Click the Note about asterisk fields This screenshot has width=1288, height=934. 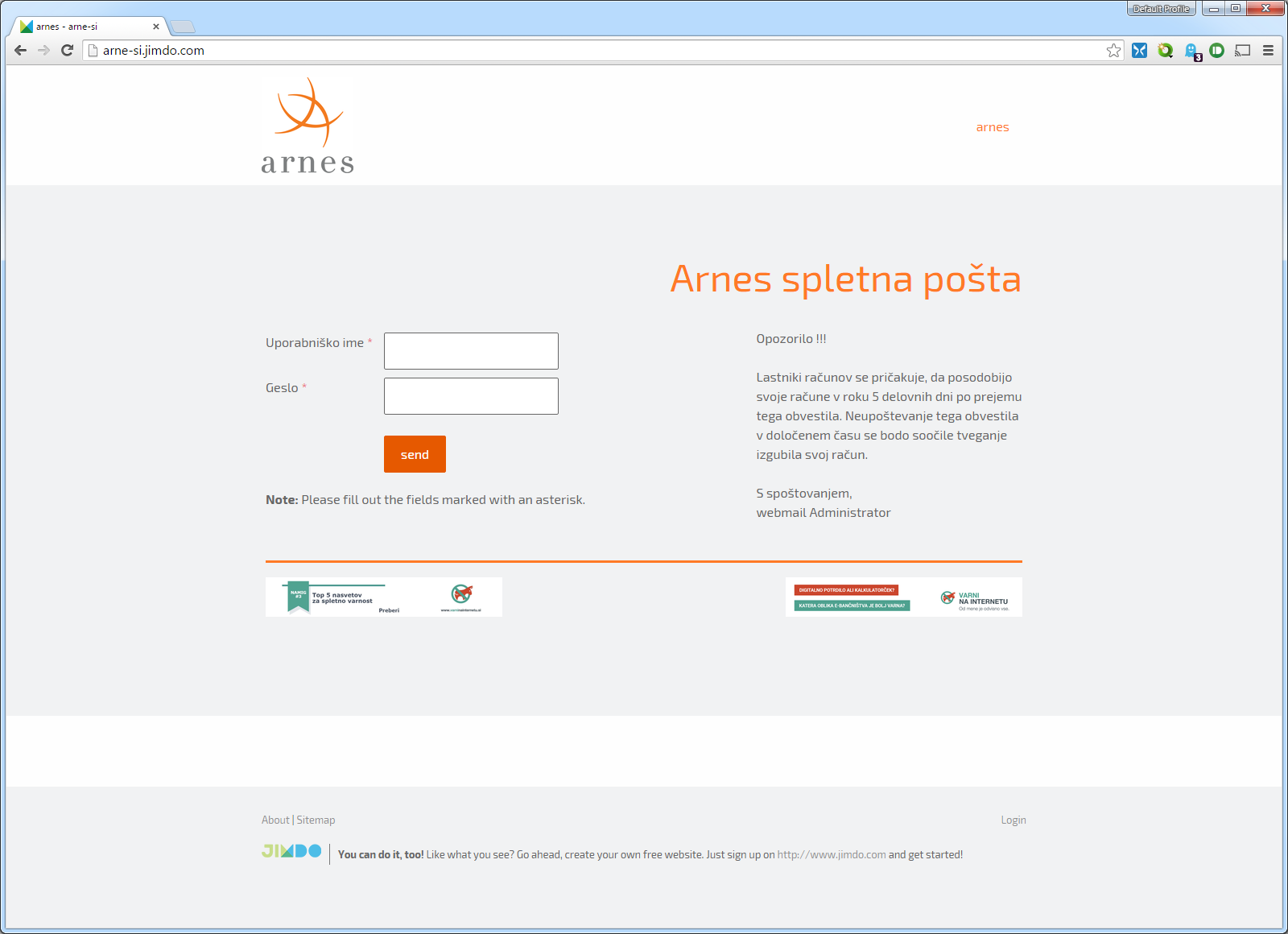[x=425, y=500]
